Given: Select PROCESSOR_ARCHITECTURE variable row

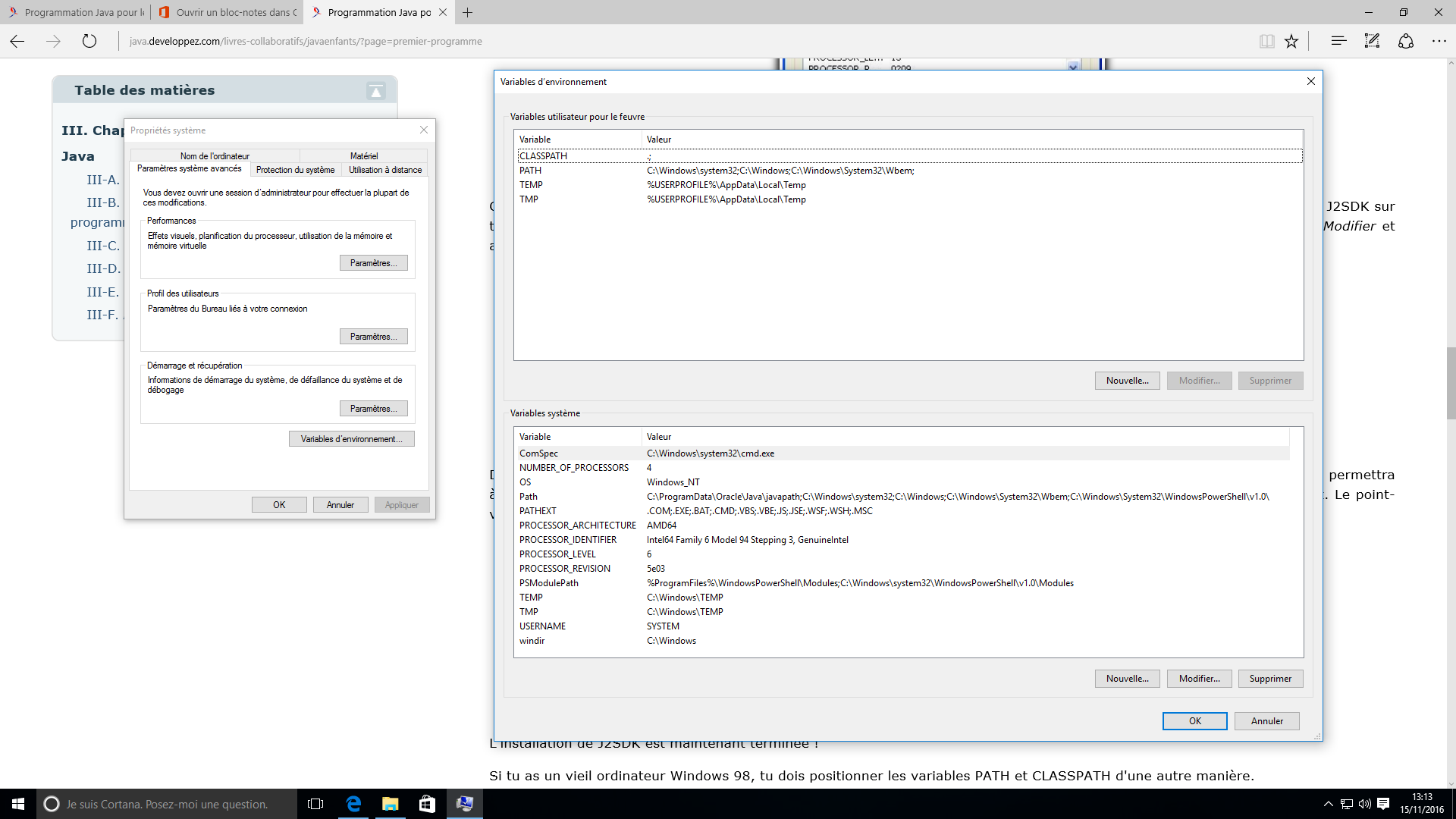Looking at the screenshot, I should 902,526.
